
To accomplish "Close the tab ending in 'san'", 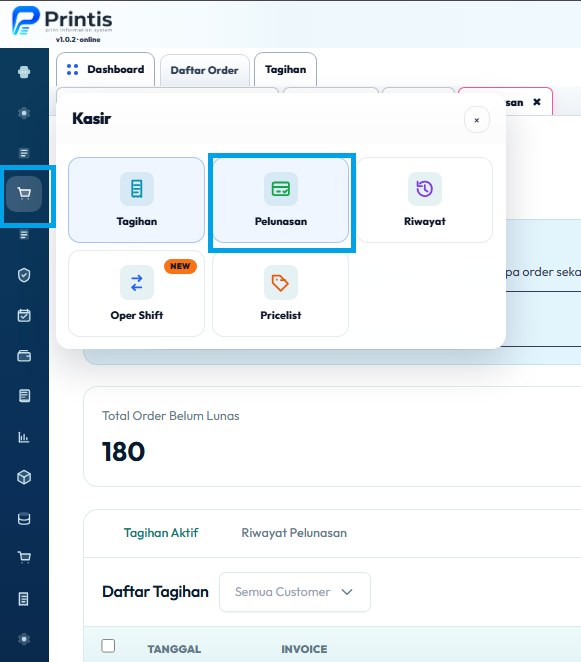I will (x=537, y=102).
